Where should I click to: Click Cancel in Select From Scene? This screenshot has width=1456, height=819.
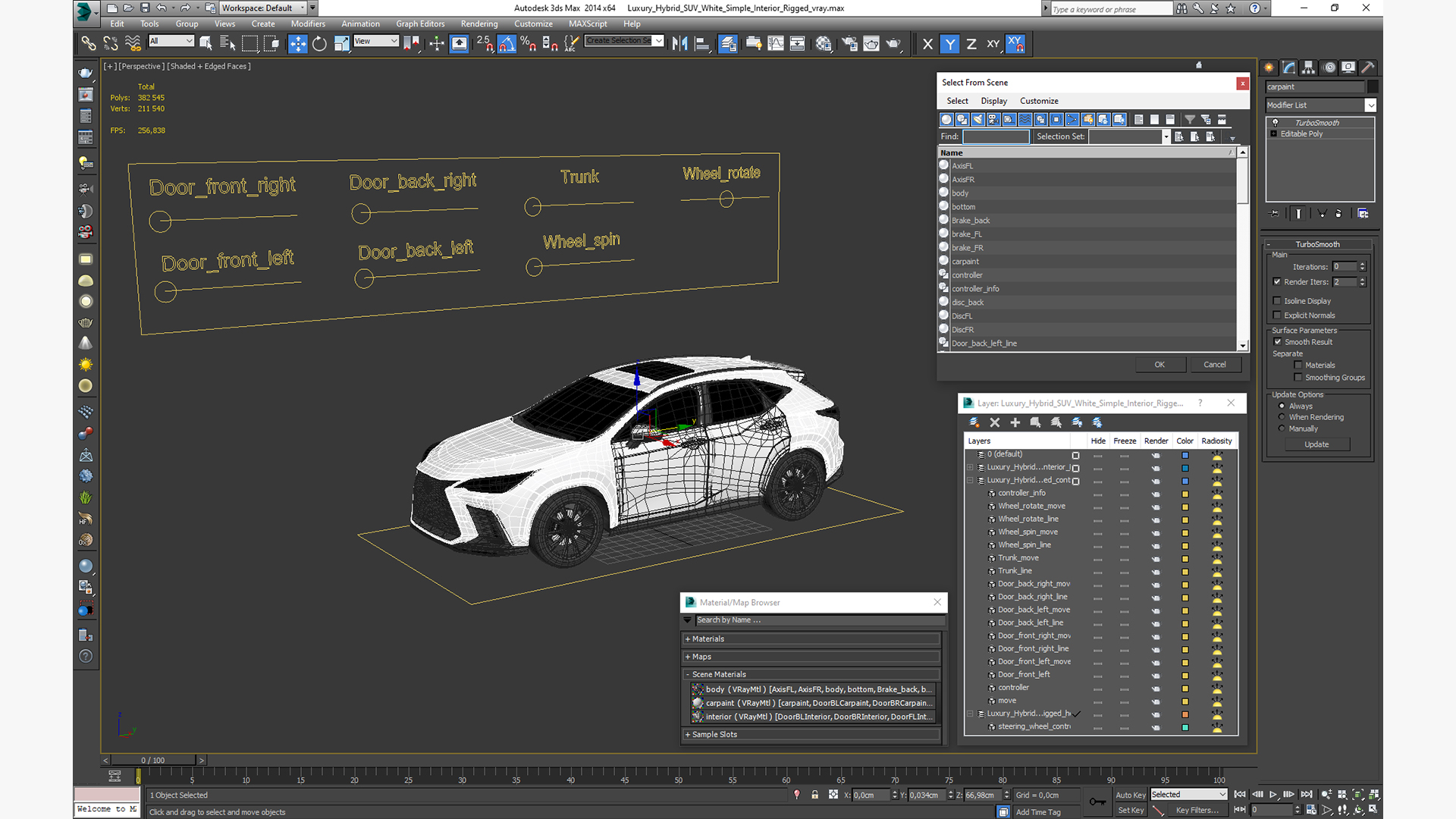pyautogui.click(x=1215, y=365)
